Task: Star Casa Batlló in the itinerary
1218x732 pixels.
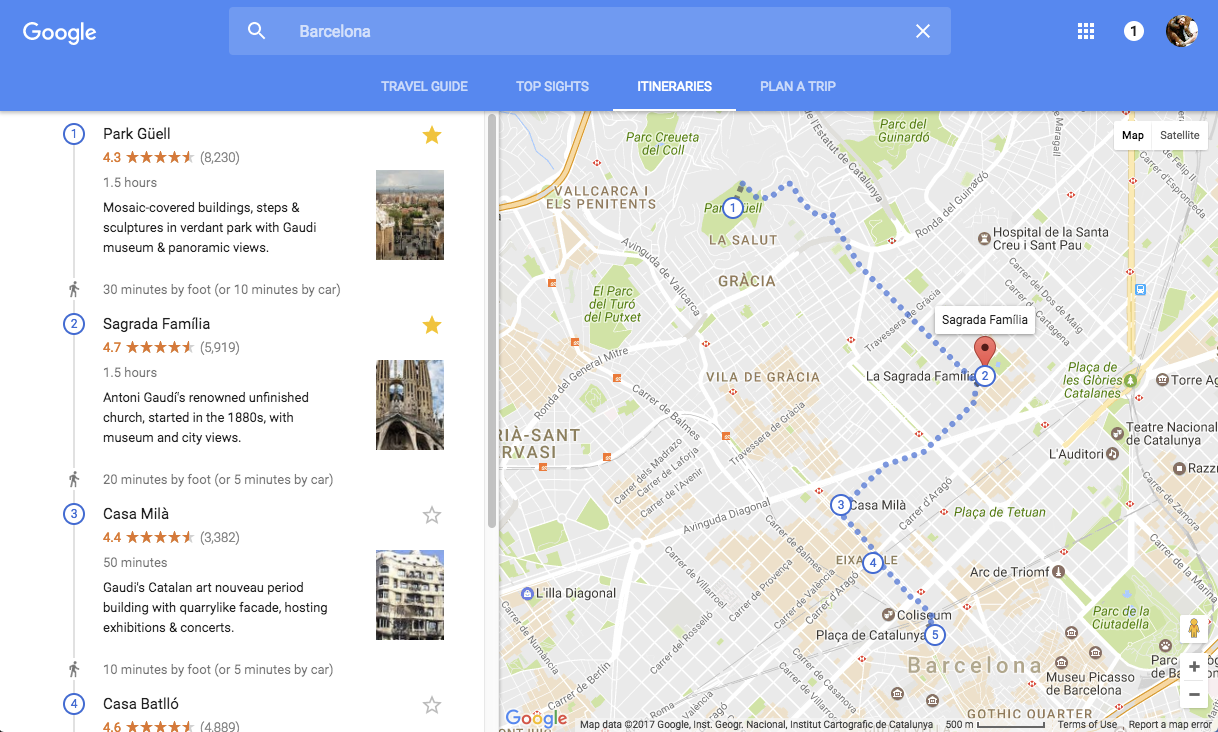Action: 432,705
